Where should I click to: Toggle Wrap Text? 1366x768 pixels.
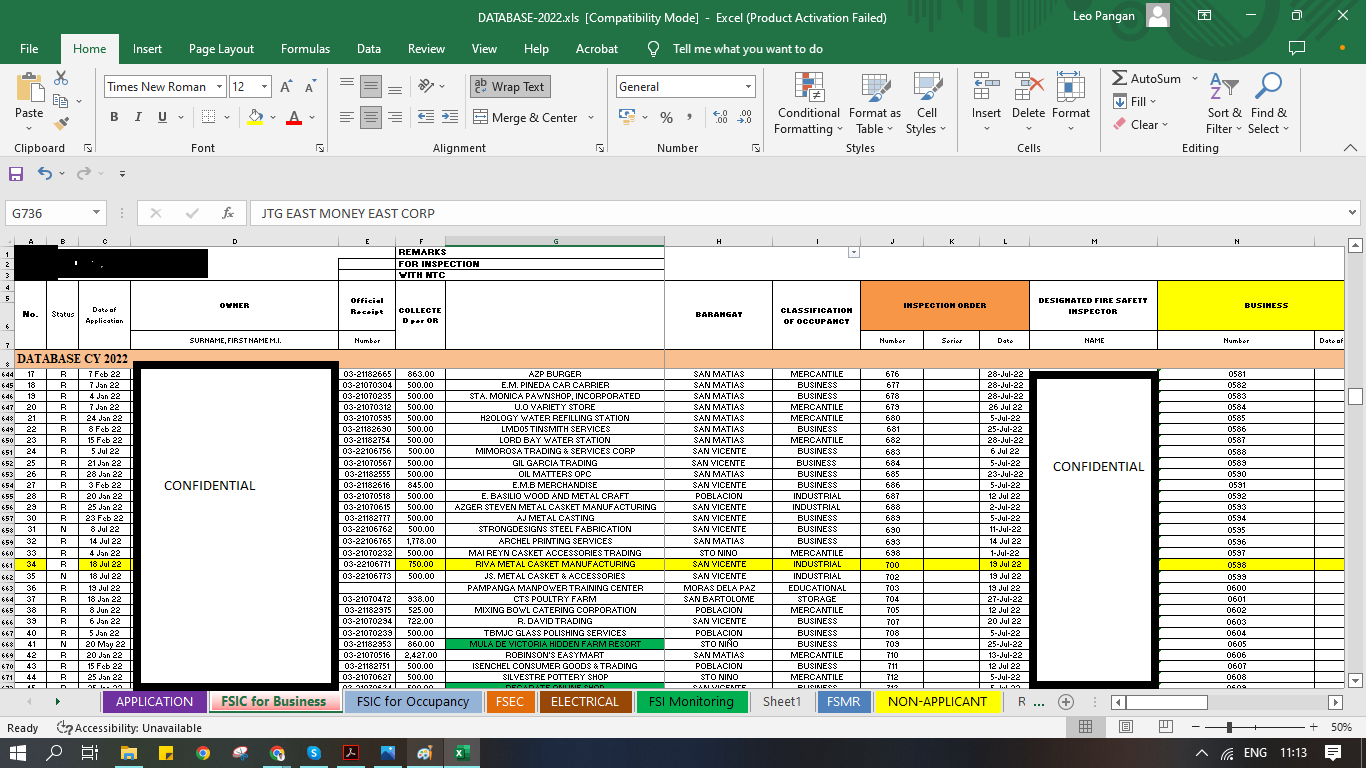(510, 87)
